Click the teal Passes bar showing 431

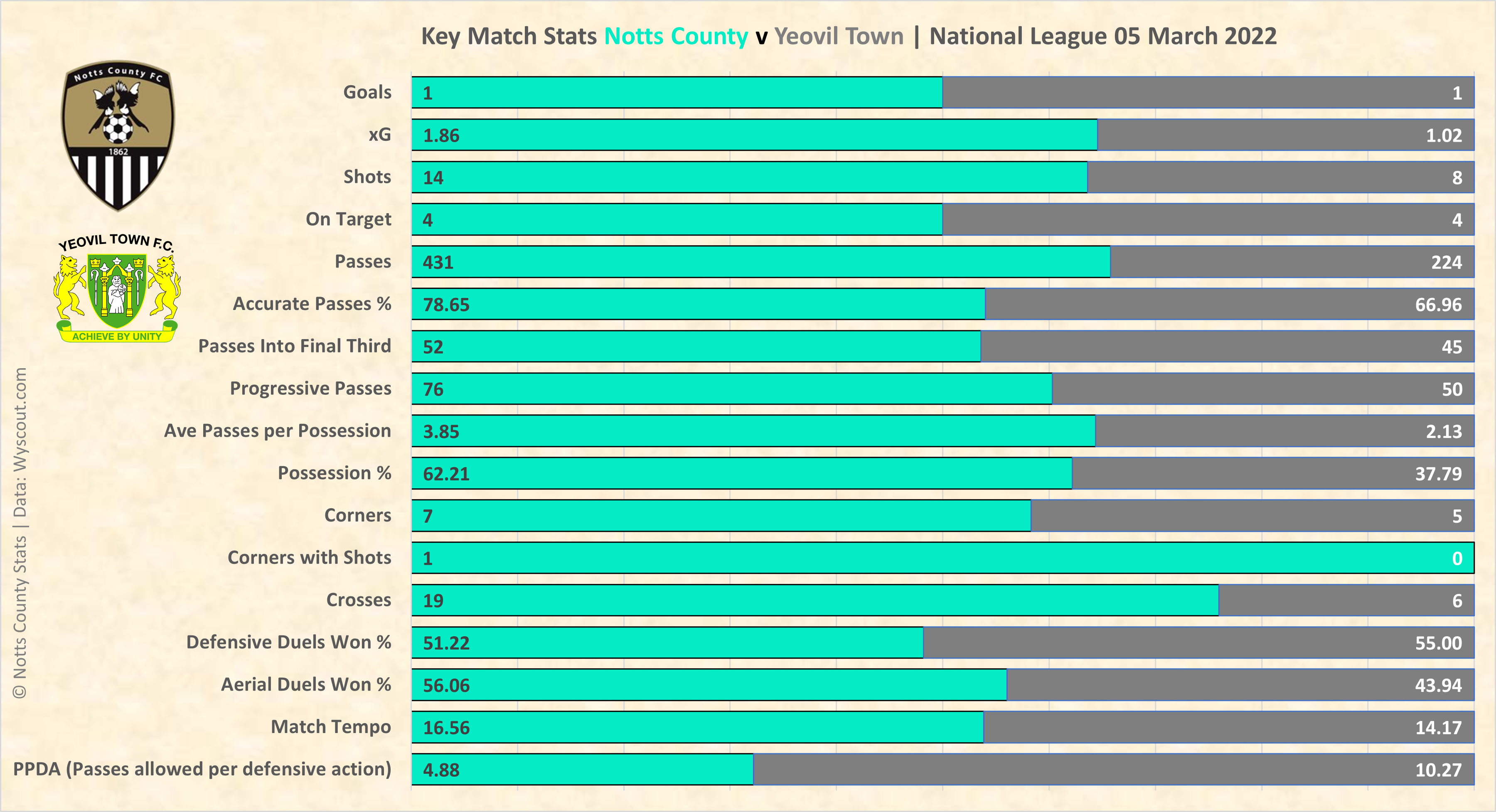tap(761, 262)
